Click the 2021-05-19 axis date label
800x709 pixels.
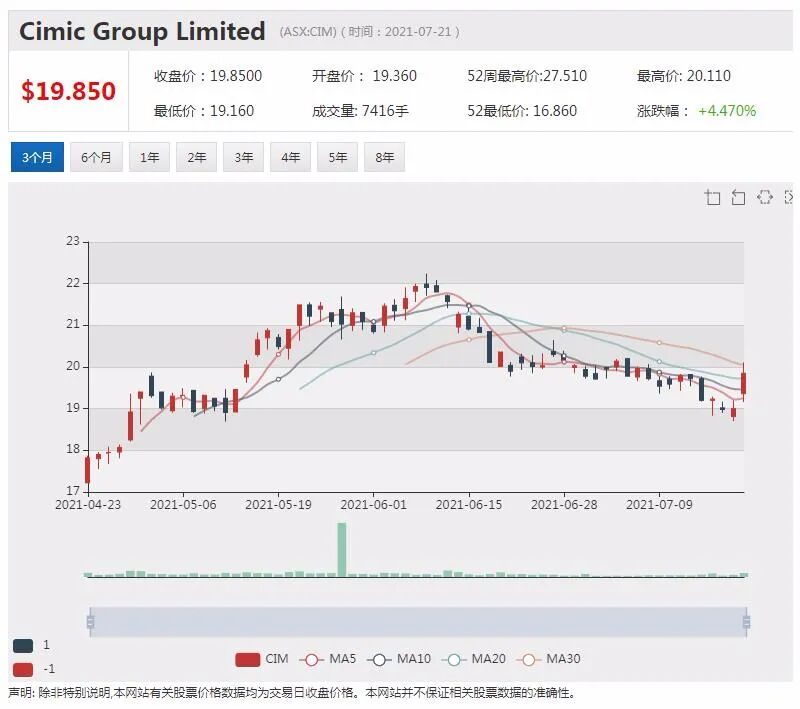tap(278, 504)
